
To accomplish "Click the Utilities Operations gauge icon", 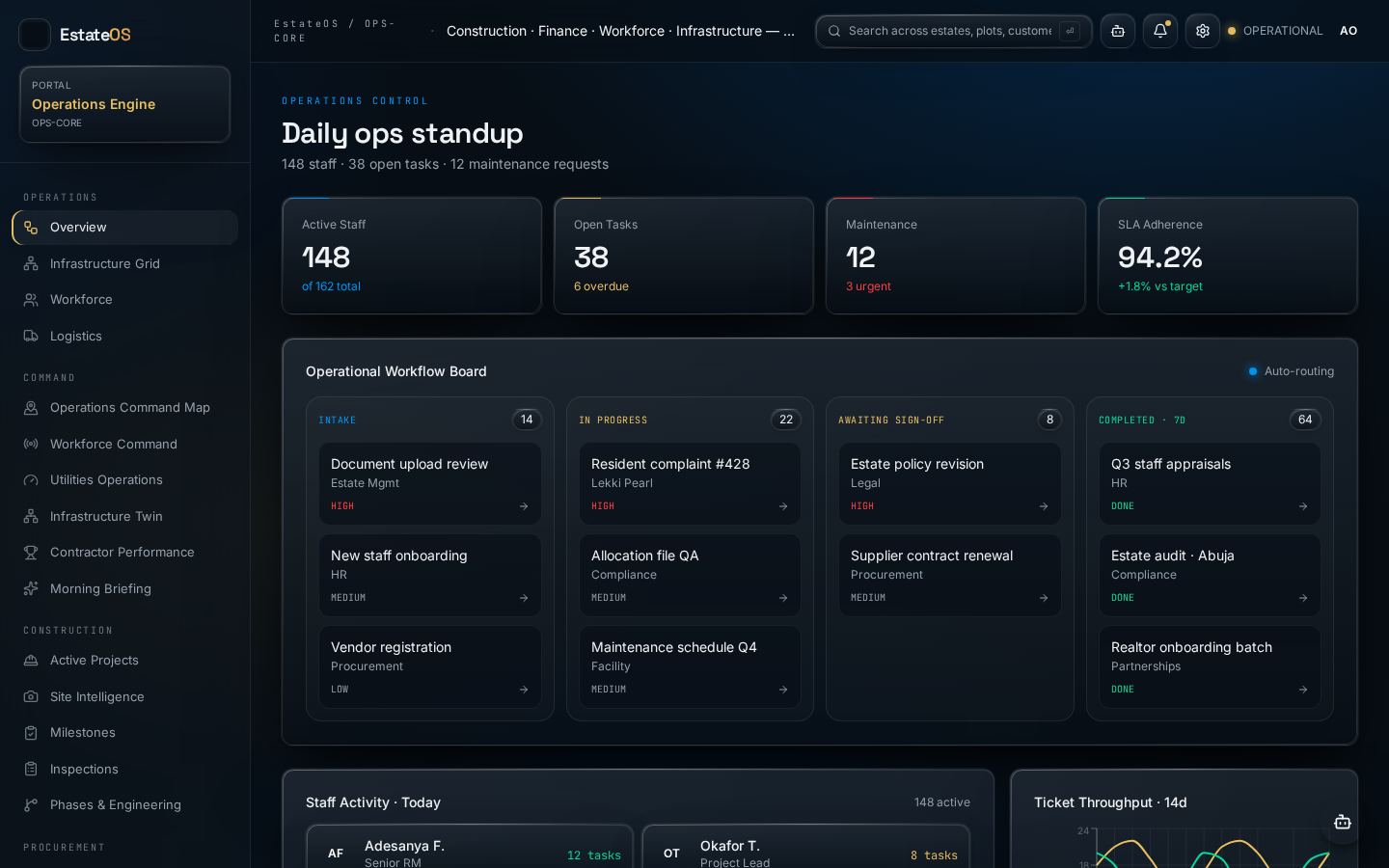I will 31,480.
